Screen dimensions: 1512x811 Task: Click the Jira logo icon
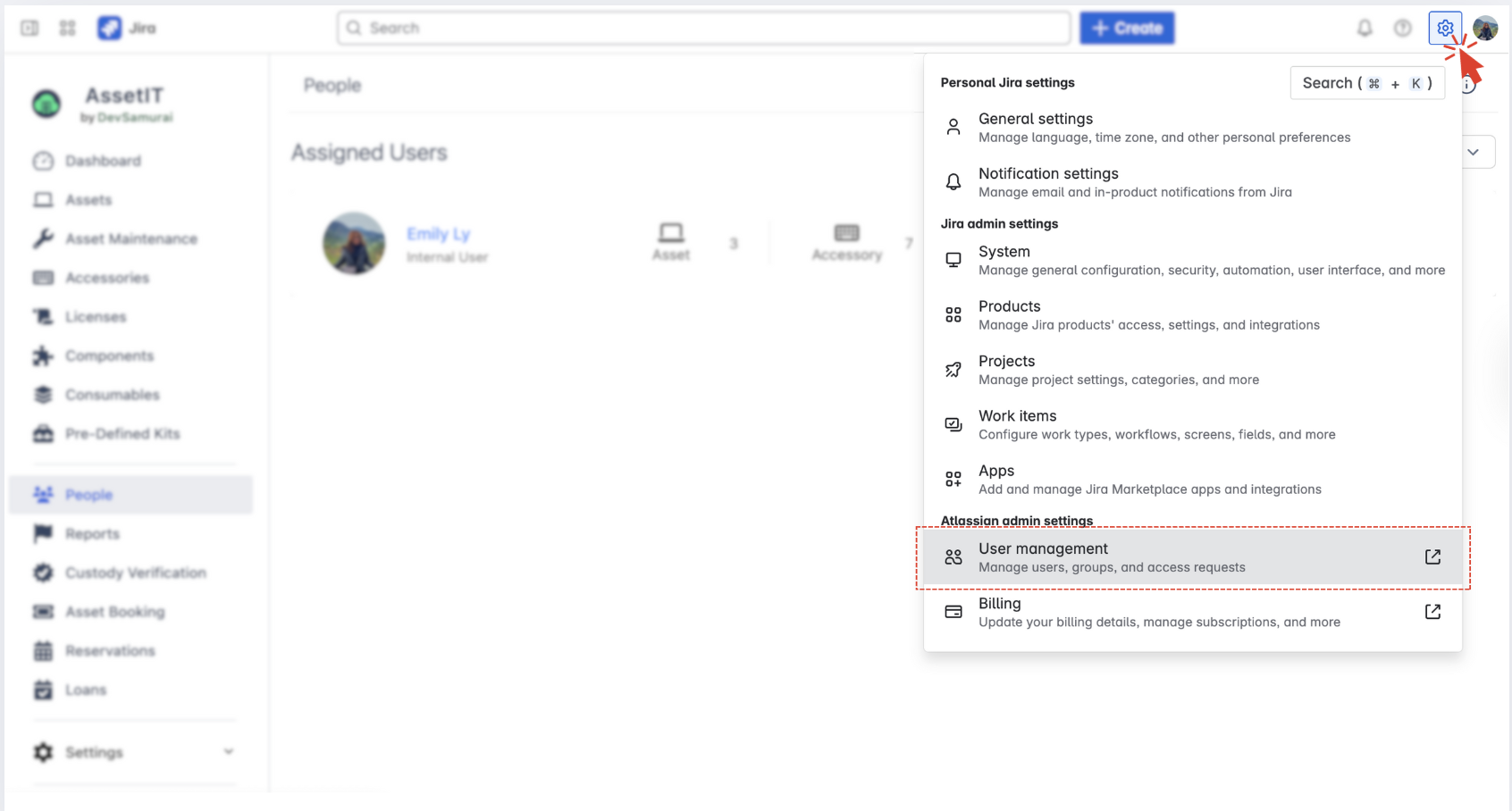tap(110, 29)
